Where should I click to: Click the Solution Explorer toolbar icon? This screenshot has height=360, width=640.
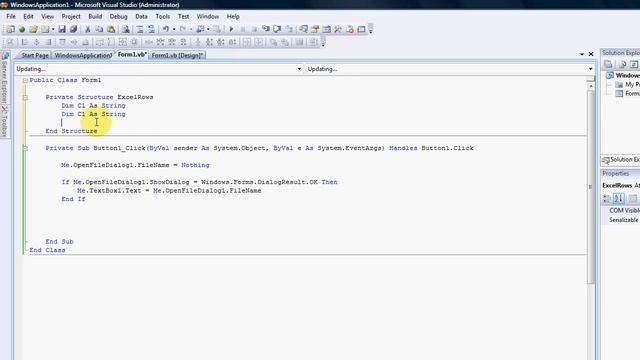[x=303, y=29]
